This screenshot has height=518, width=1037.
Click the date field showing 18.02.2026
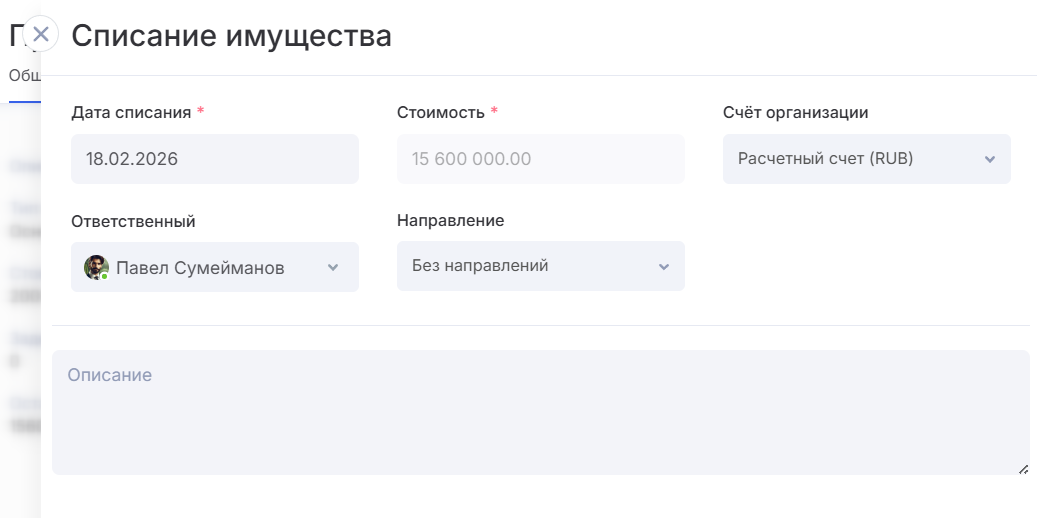pyautogui.click(x=214, y=159)
